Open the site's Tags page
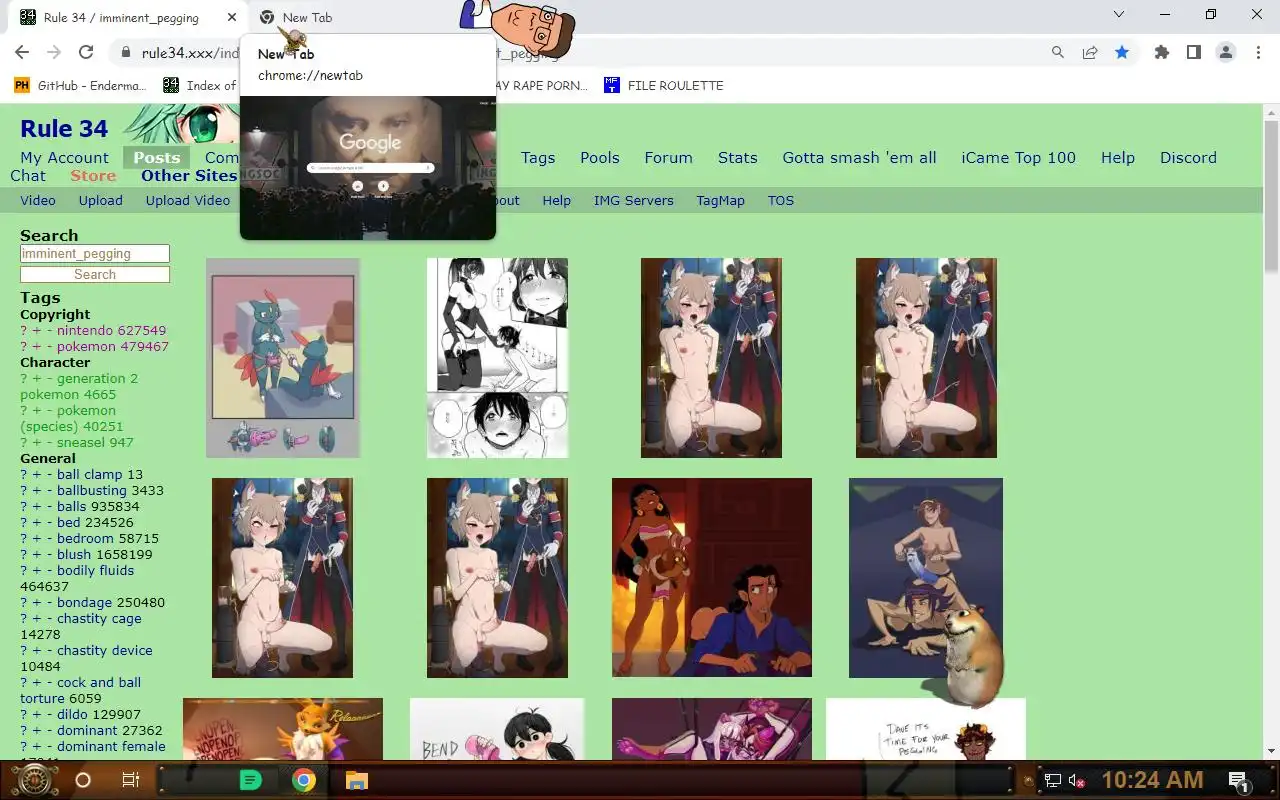Image resolution: width=1280 pixels, height=800 pixels. [x=538, y=157]
